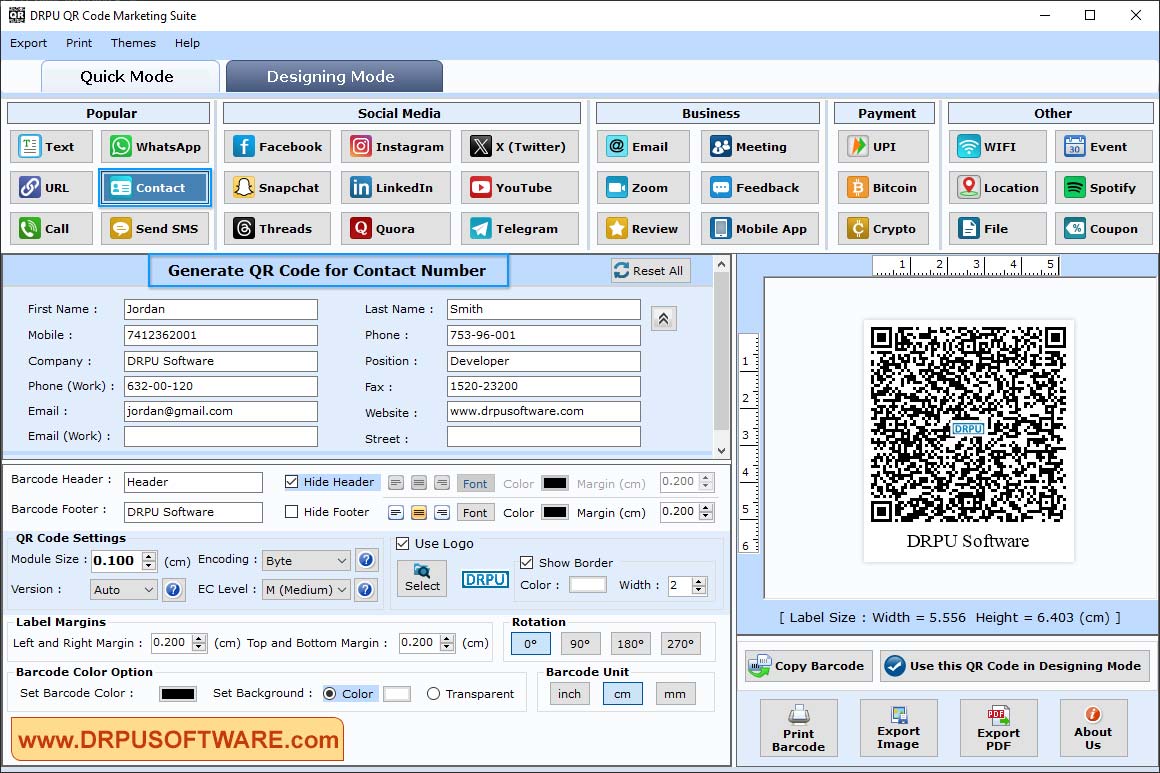Open the Print menu
This screenshot has height=773, width=1160.
[79, 43]
